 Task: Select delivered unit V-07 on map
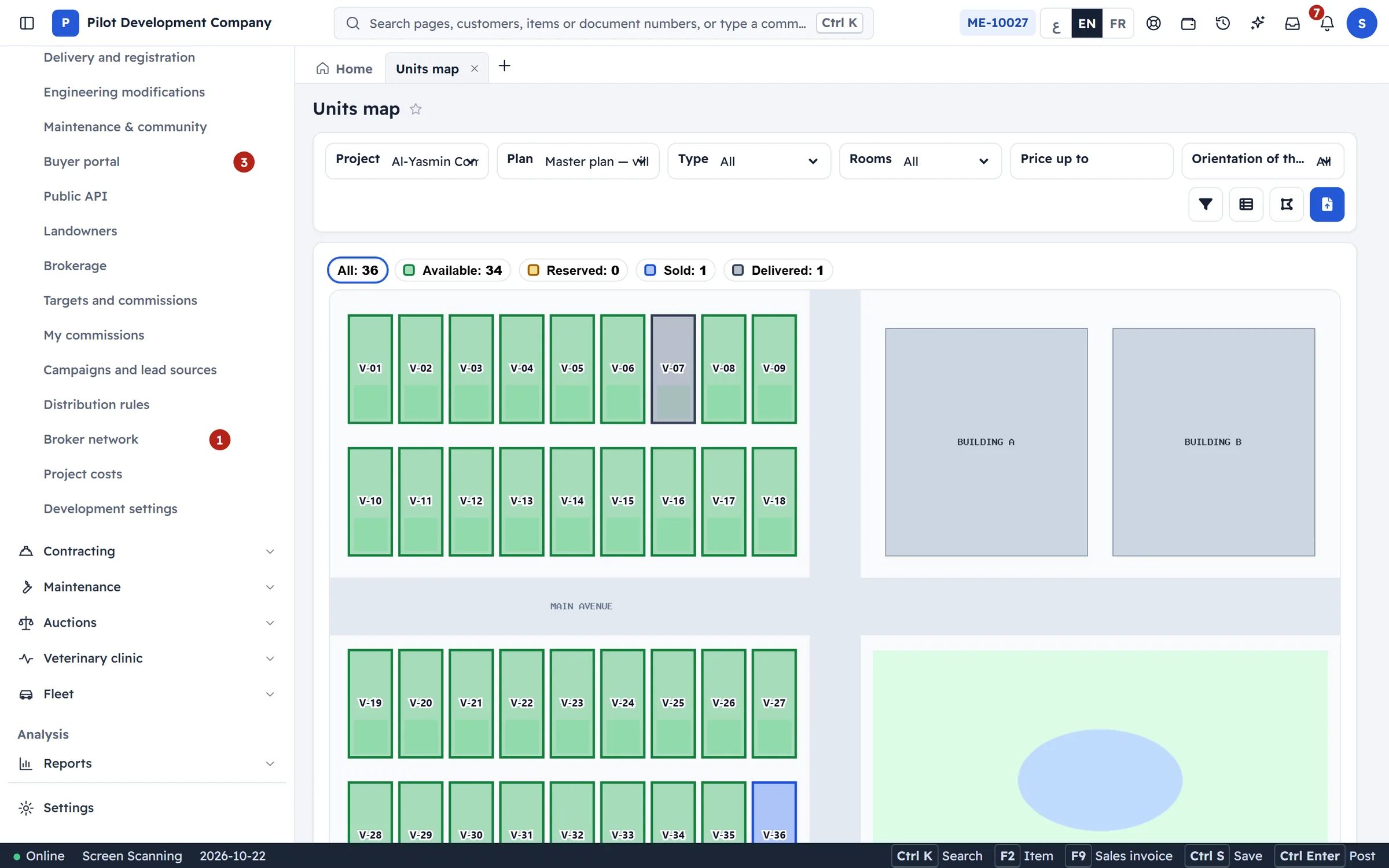(x=673, y=369)
